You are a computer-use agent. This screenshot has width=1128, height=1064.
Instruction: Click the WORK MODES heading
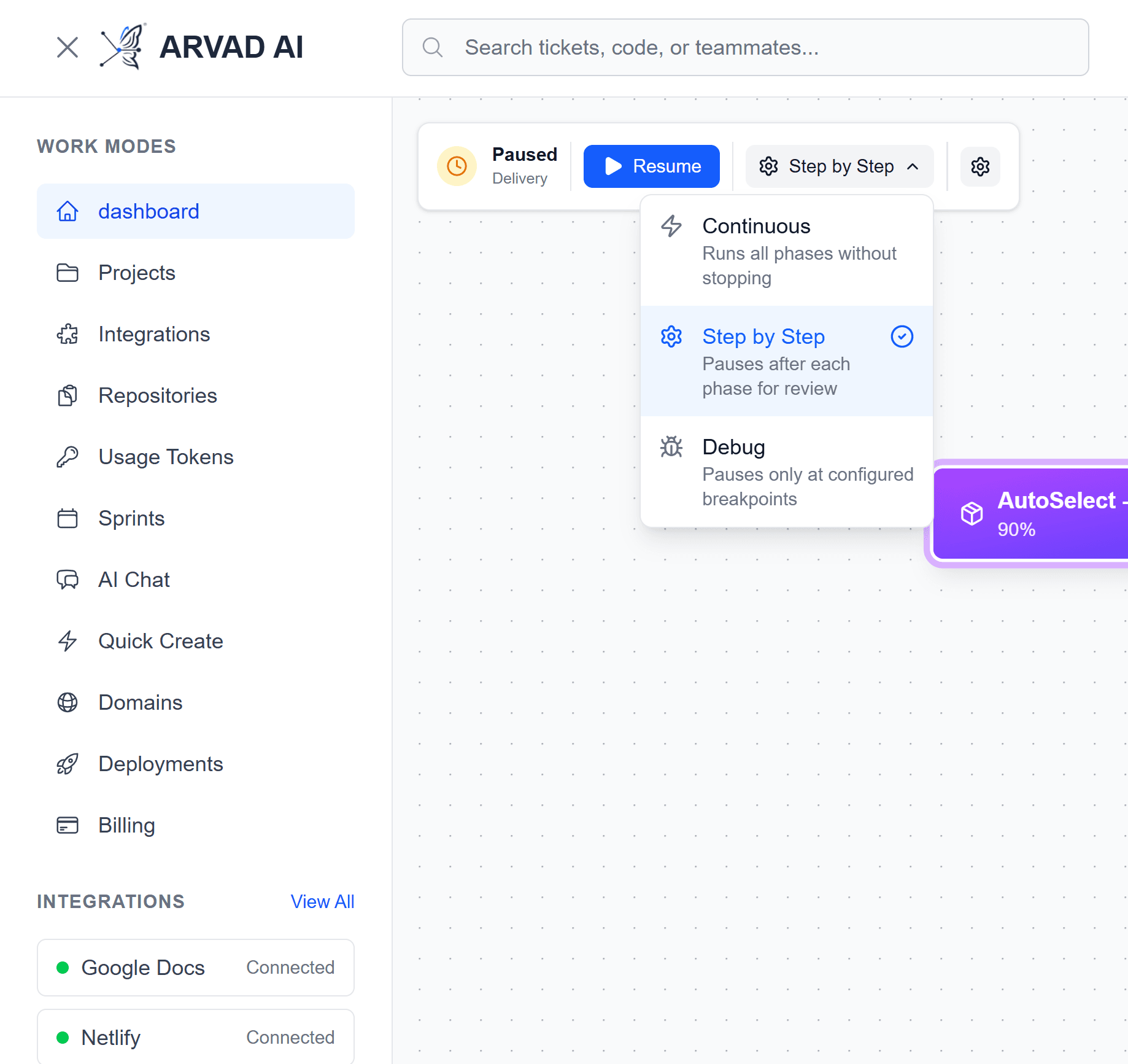pos(106,146)
